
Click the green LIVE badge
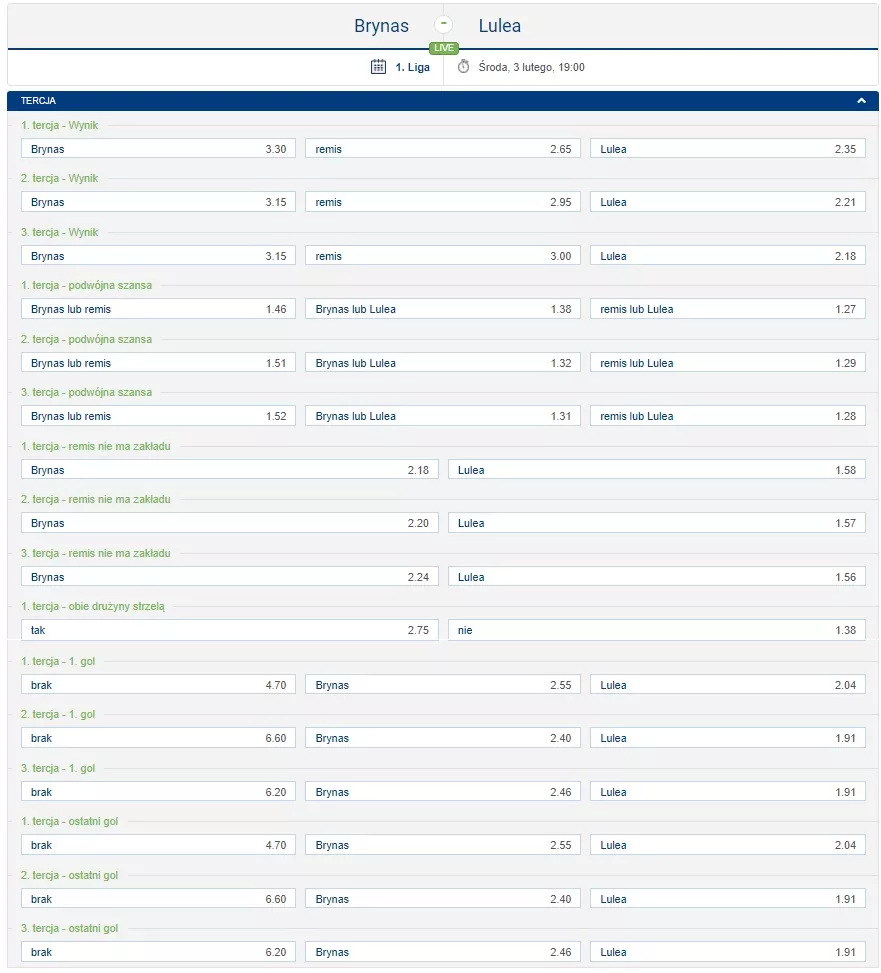444,48
